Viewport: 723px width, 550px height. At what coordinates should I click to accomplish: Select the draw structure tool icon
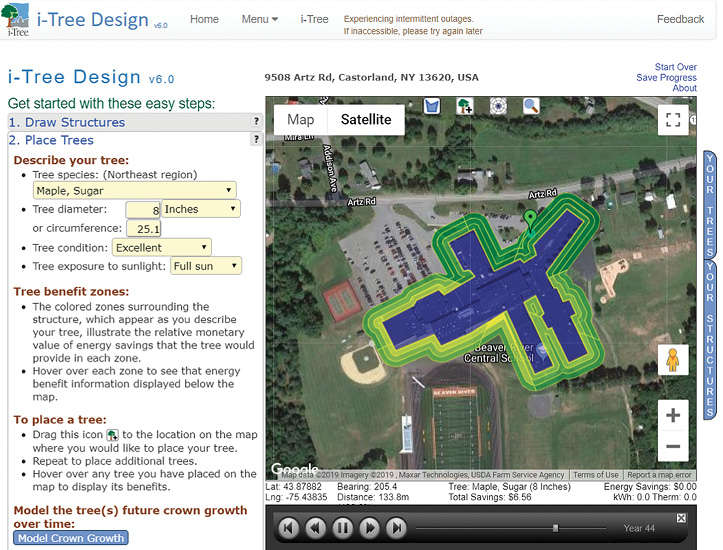pyautogui.click(x=432, y=106)
